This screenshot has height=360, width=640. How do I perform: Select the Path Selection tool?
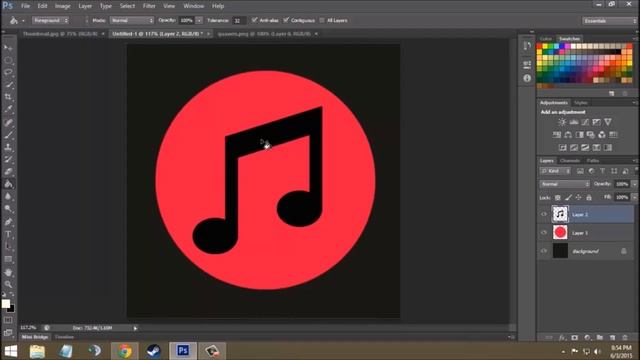tap(8, 247)
